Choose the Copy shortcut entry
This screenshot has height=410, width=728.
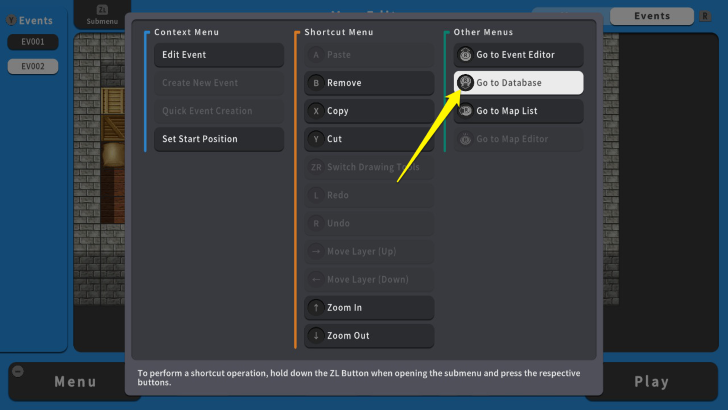368,111
